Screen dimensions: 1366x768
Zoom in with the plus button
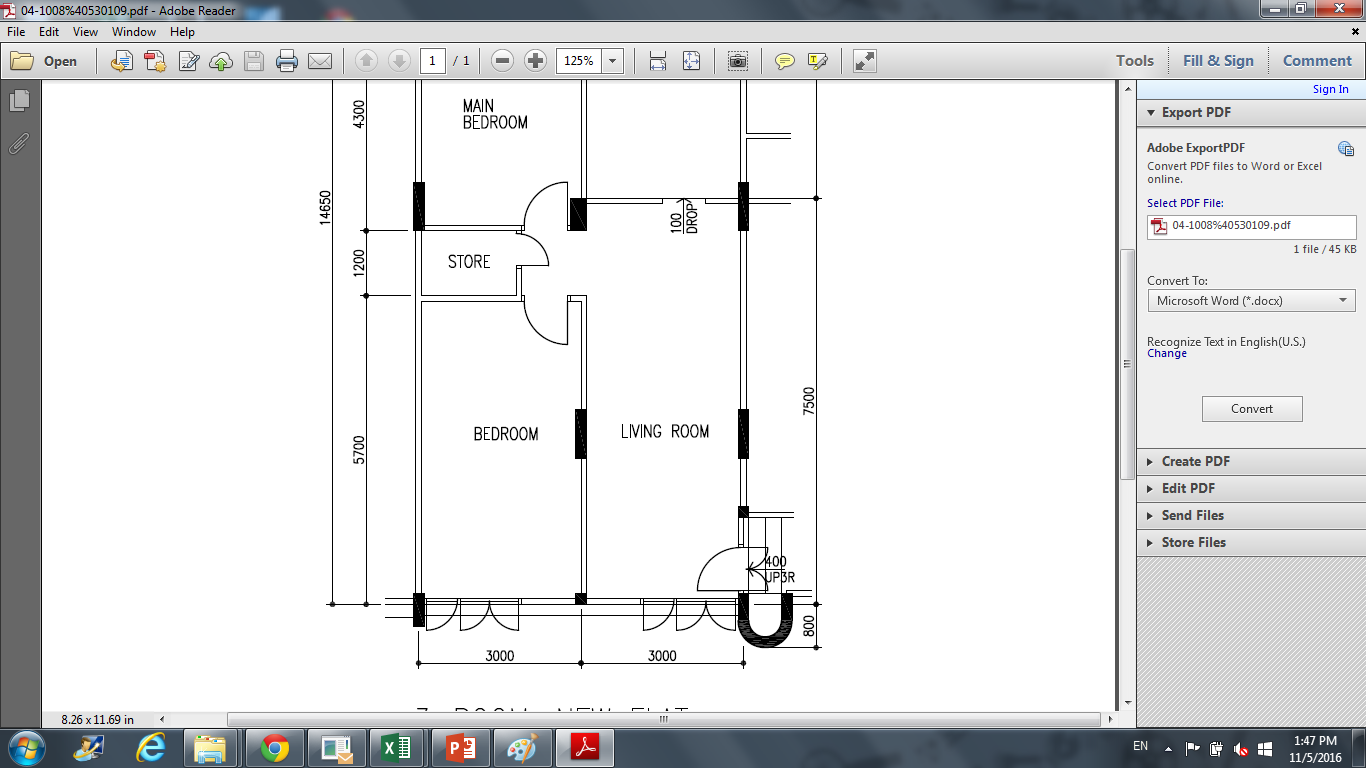click(535, 61)
